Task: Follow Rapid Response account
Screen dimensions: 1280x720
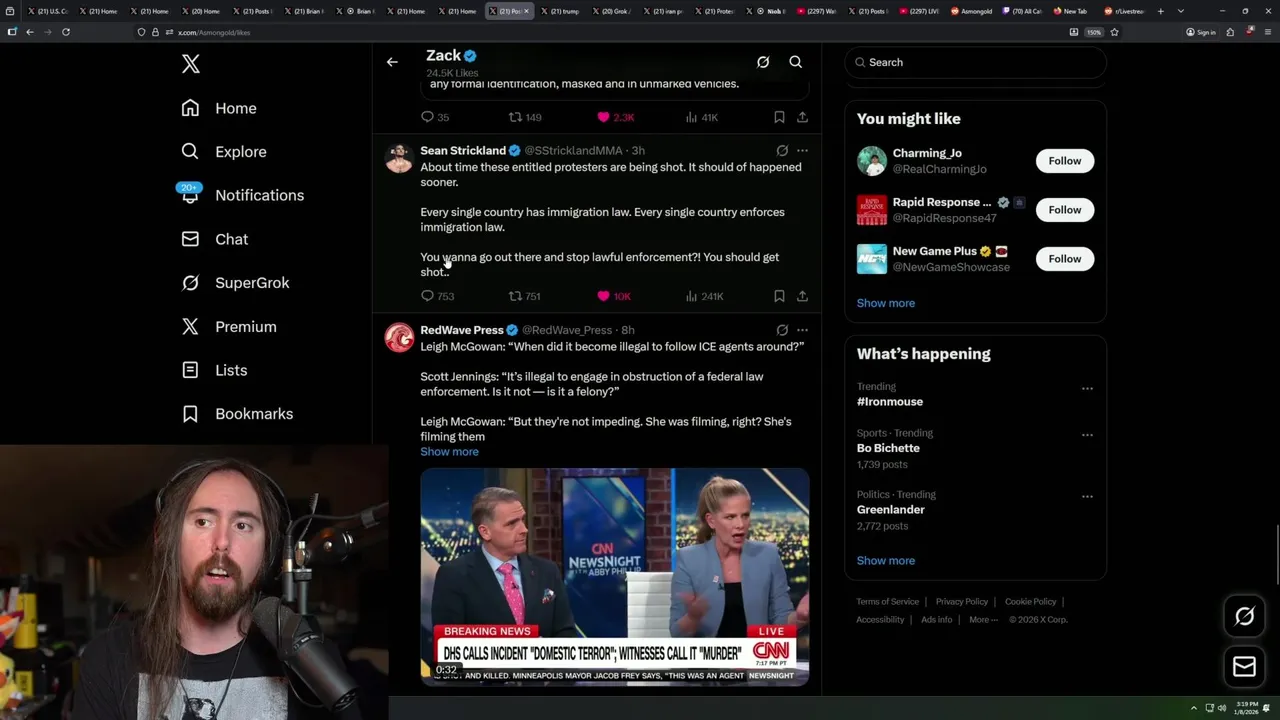Action: (x=1065, y=210)
